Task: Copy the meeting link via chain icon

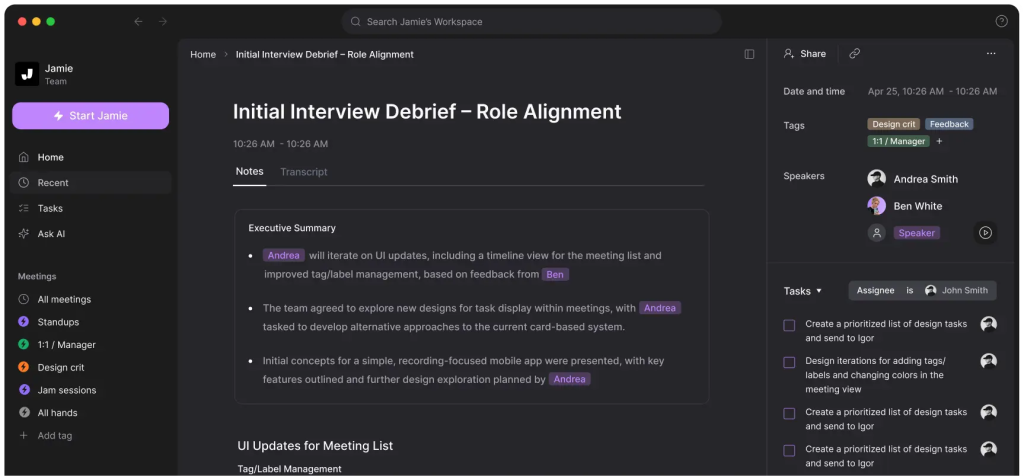Action: click(854, 54)
